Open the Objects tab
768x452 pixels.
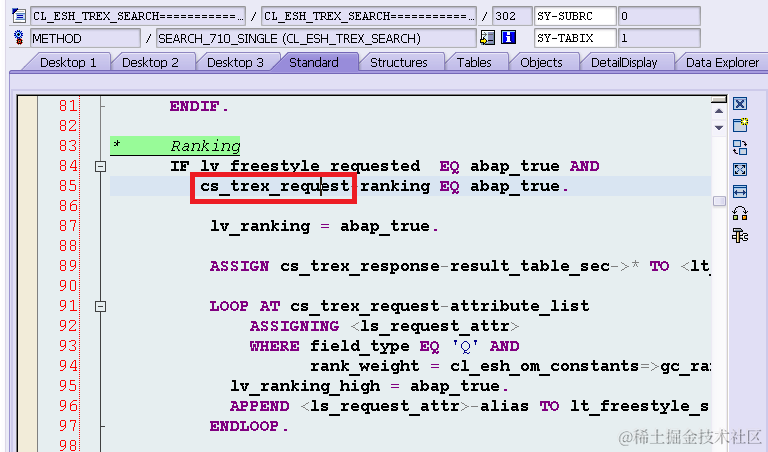pos(541,63)
